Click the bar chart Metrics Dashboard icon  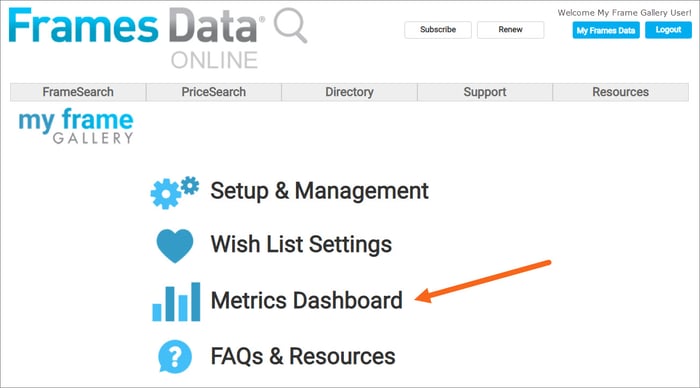pos(176,301)
